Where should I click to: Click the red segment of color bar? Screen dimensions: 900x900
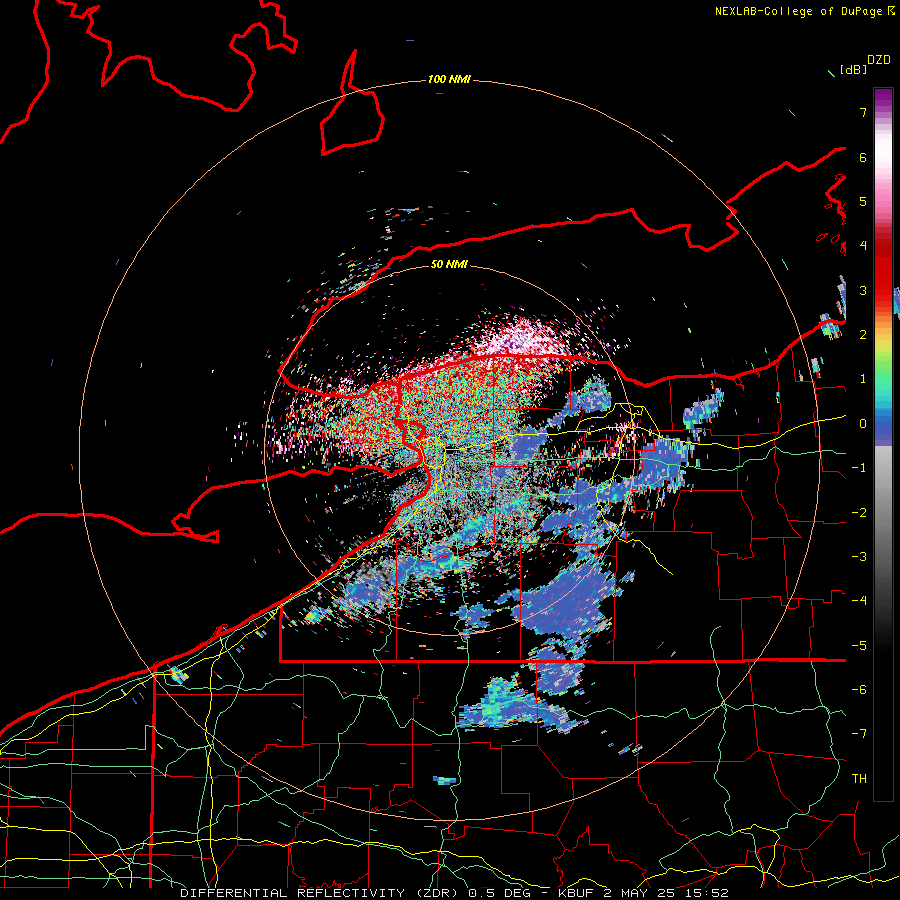[x=883, y=270]
